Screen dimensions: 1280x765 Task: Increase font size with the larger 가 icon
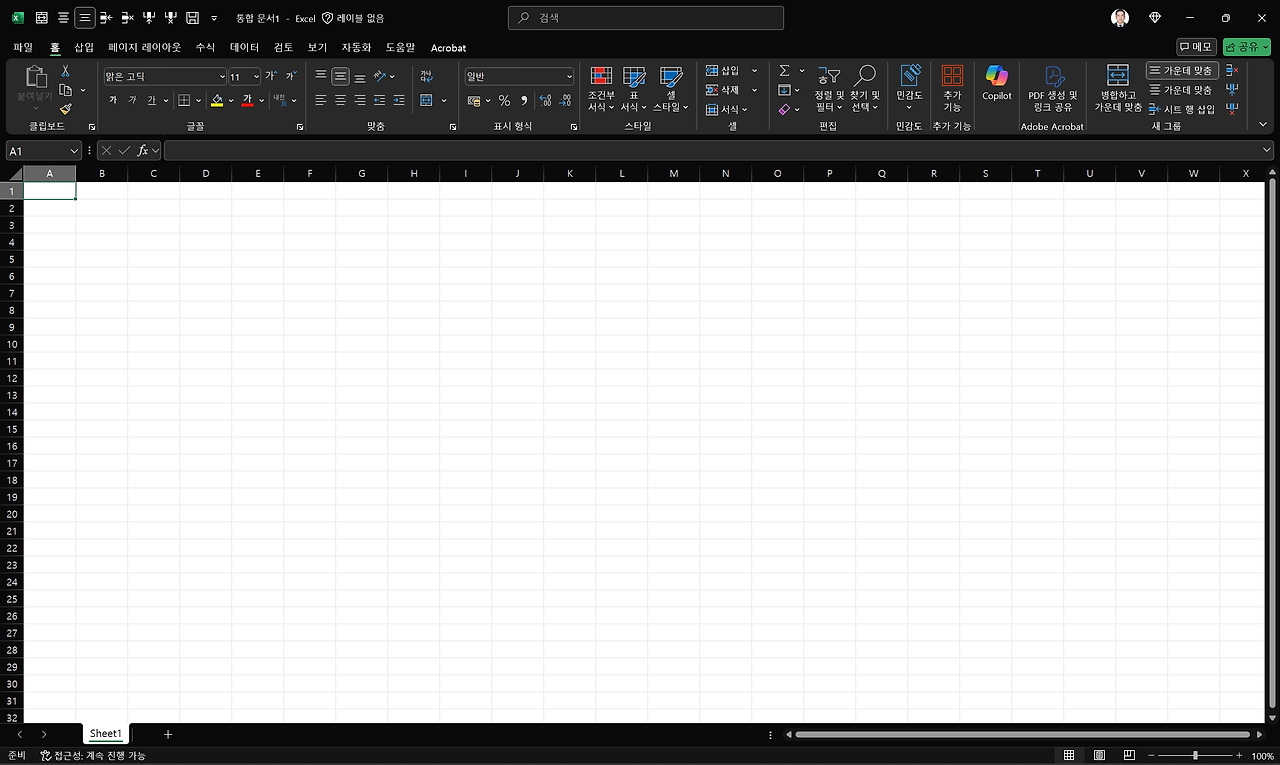[x=271, y=76]
